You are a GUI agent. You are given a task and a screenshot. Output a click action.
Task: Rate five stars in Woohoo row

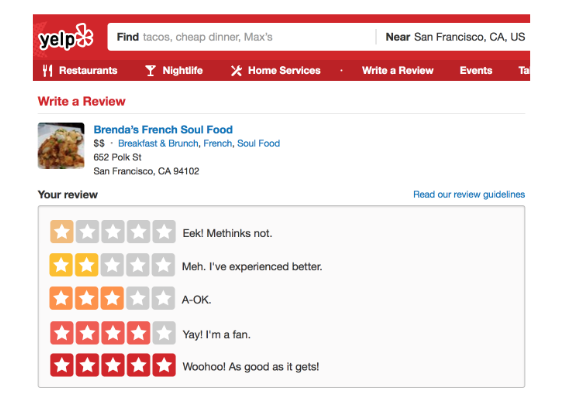tap(164, 365)
